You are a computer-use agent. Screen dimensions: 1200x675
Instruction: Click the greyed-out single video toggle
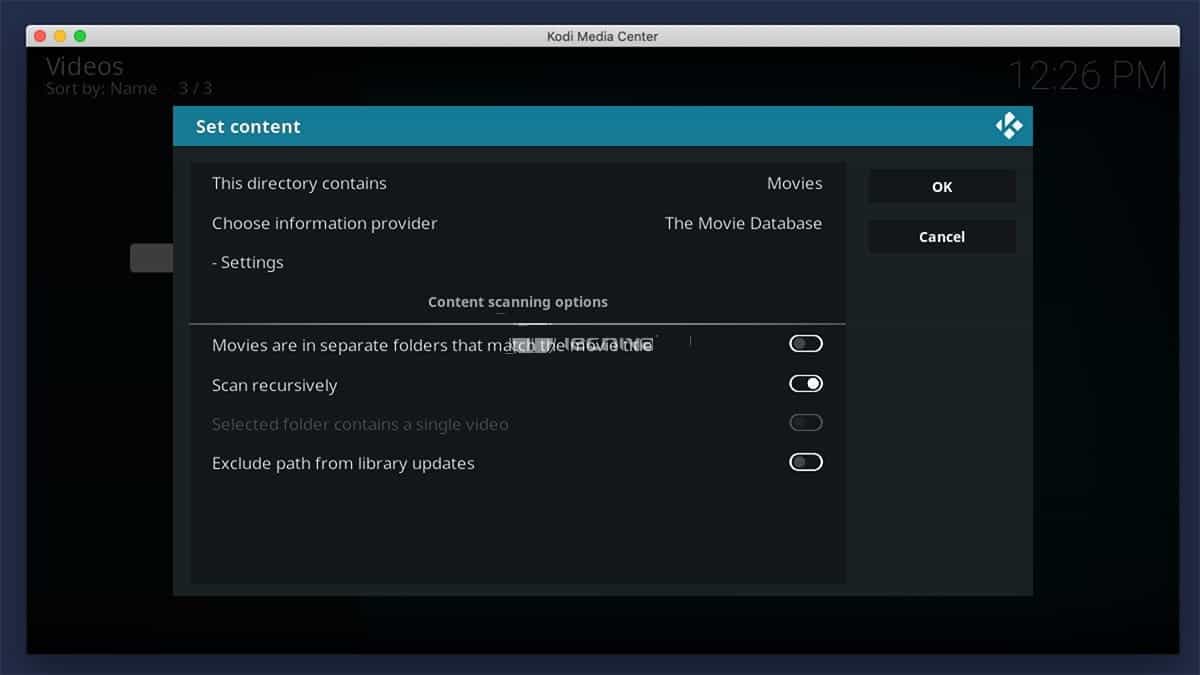[805, 423]
